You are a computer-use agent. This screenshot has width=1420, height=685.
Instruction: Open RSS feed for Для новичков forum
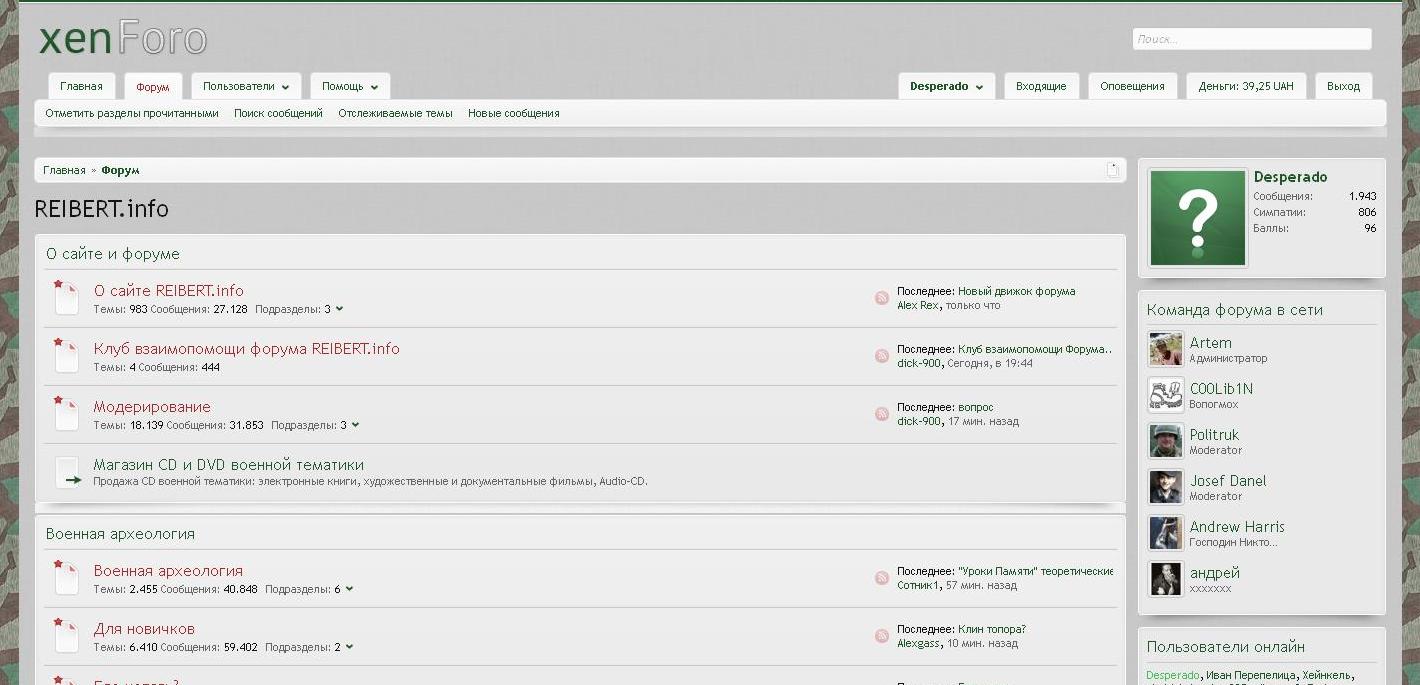click(882, 636)
